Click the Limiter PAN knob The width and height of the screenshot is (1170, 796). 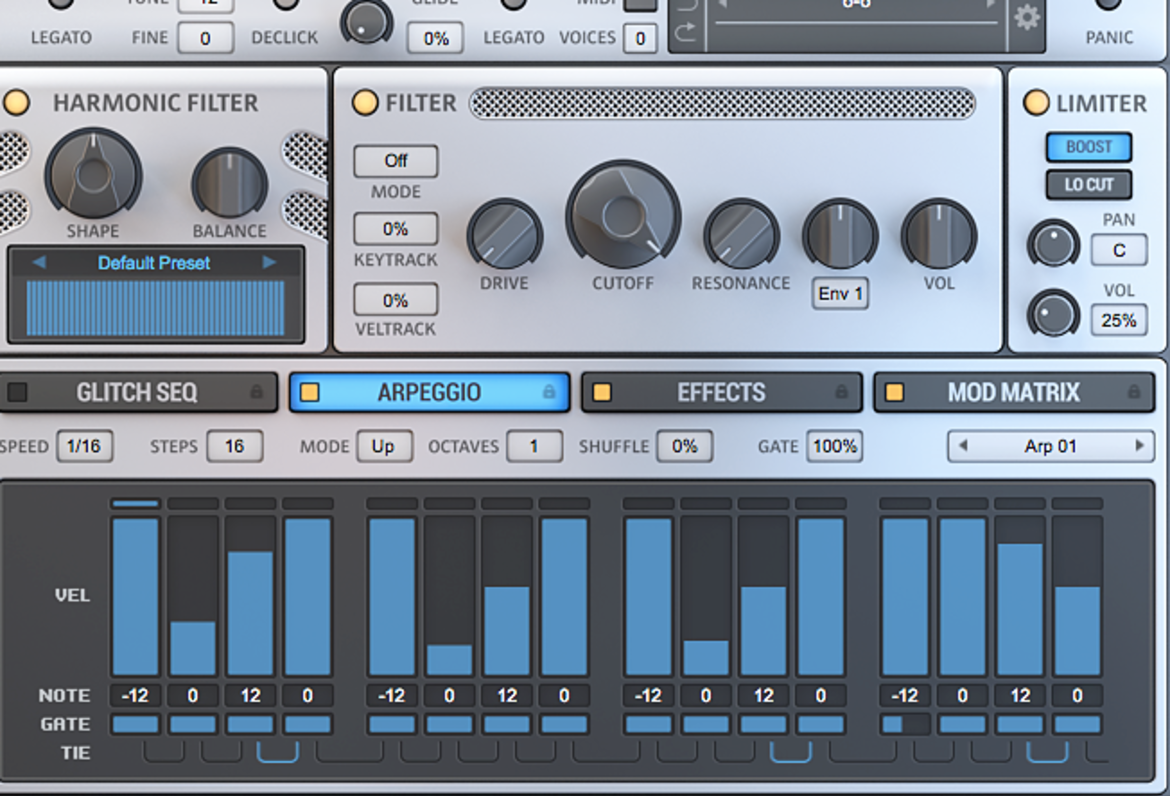(x=1053, y=244)
